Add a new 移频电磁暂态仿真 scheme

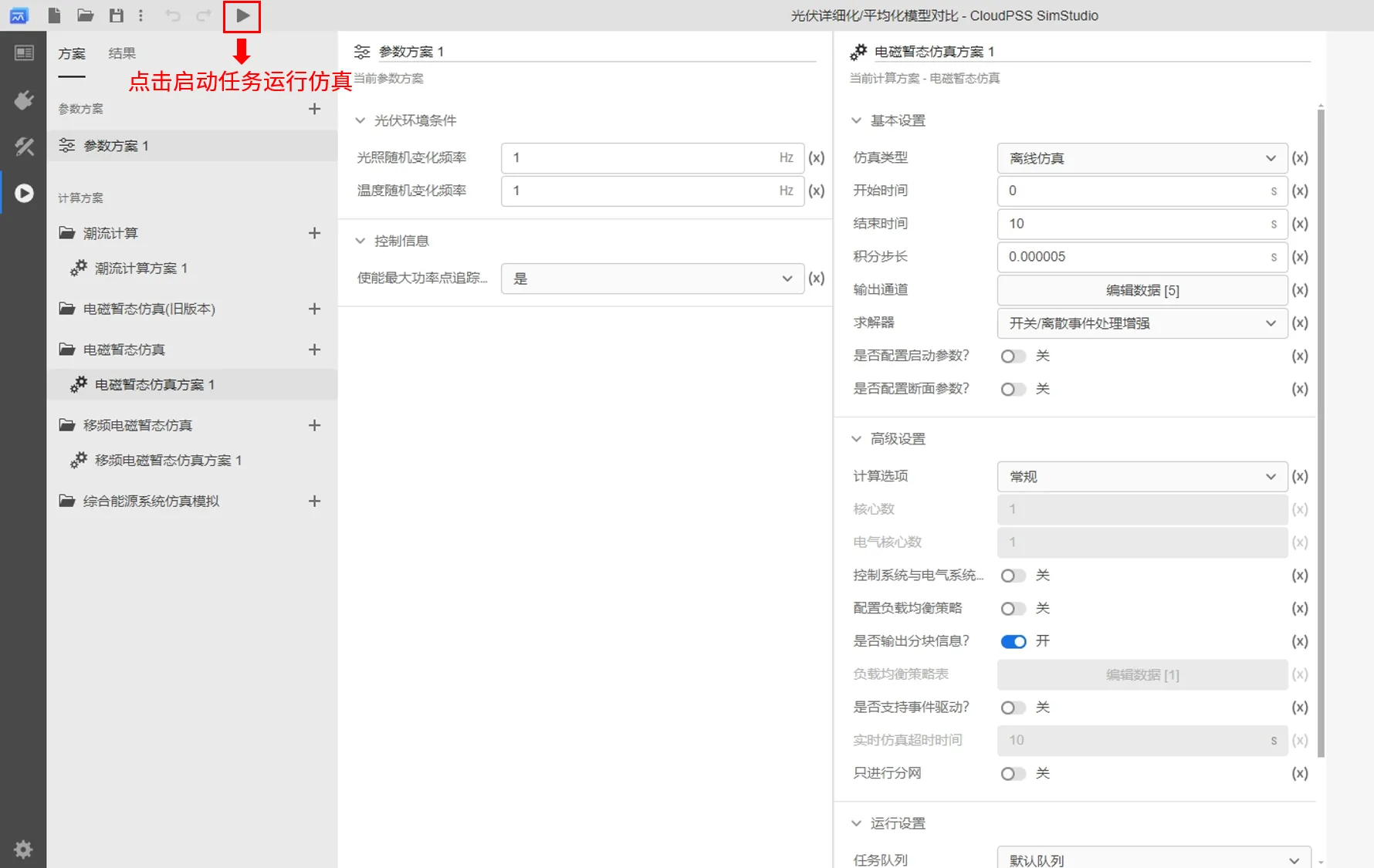coord(314,425)
